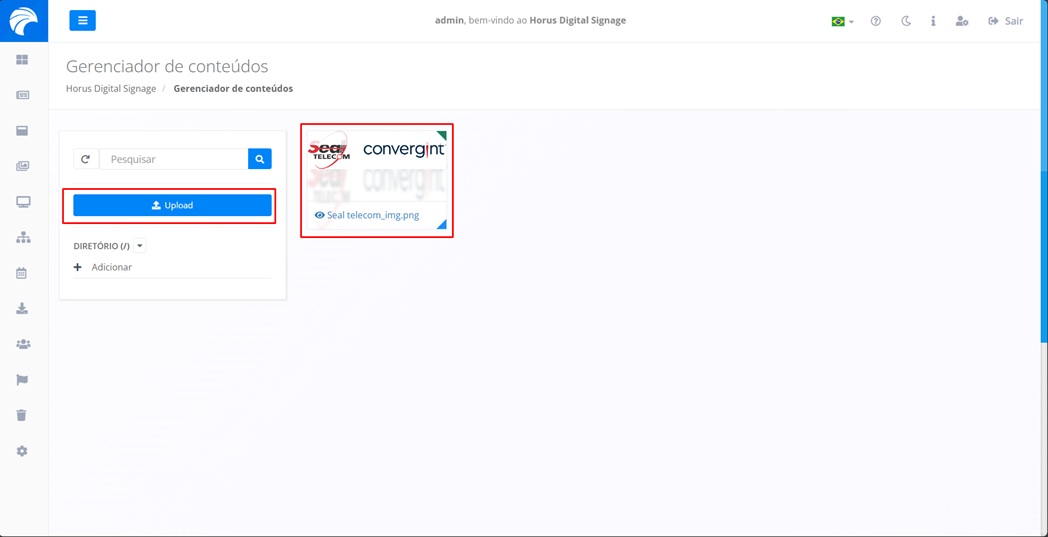The image size is (1048, 537).
Task: Go to Horus Digital Signage breadcrumb
Action: click(x=111, y=89)
